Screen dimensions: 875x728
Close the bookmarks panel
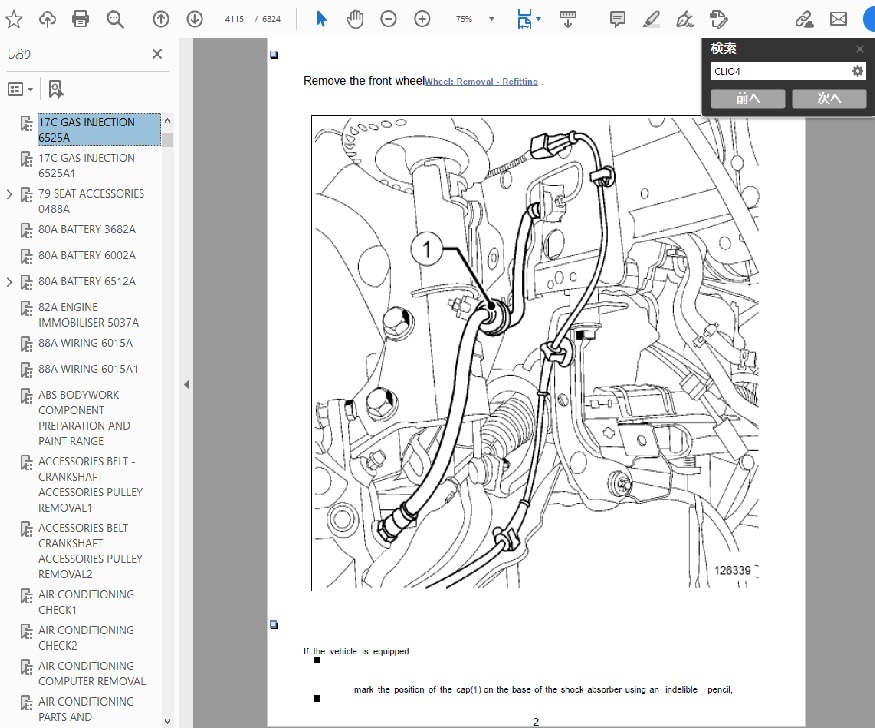click(x=157, y=54)
